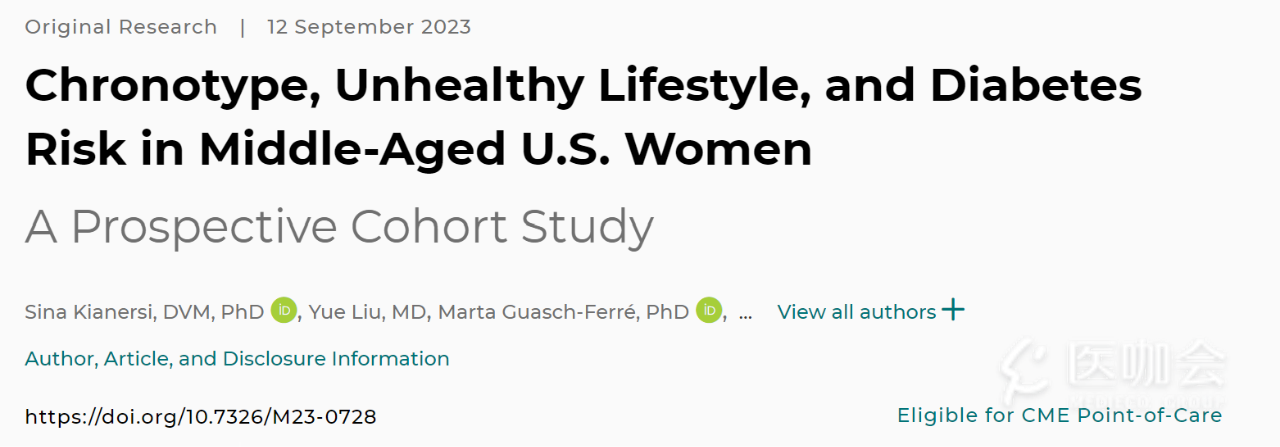
Task: Select author Sina Kianersi, DVM, PhD
Action: point(144,312)
